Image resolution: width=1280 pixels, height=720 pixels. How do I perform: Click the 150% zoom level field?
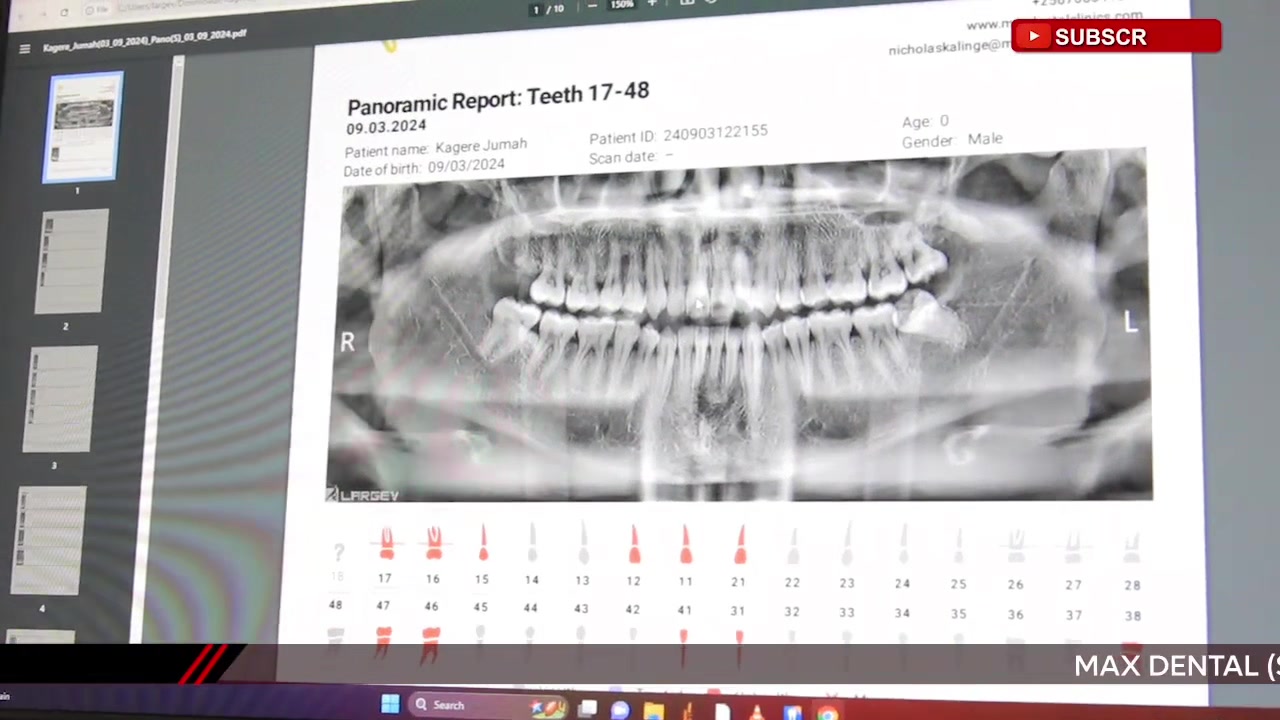(x=622, y=5)
